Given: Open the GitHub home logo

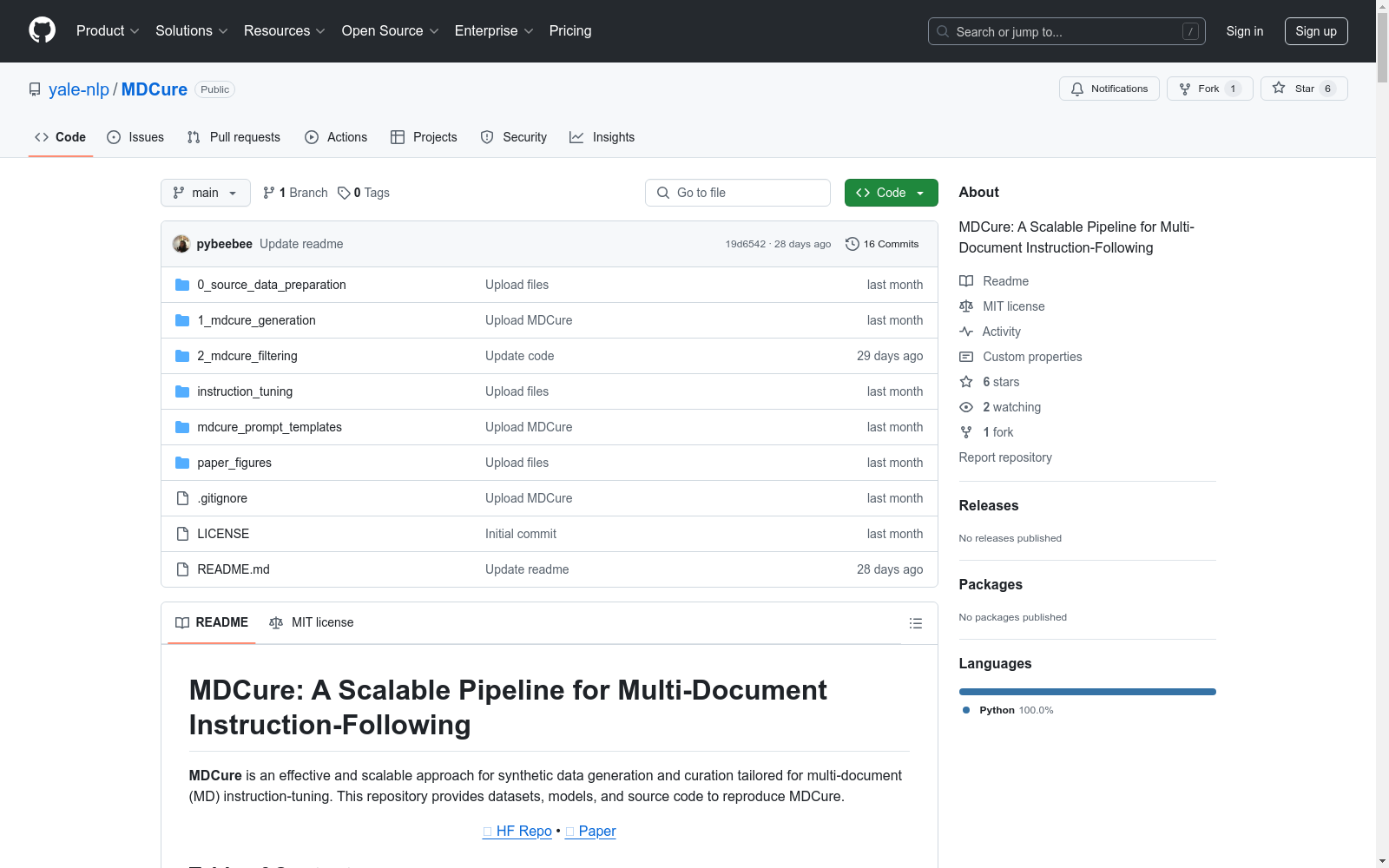Looking at the screenshot, I should point(42,30).
